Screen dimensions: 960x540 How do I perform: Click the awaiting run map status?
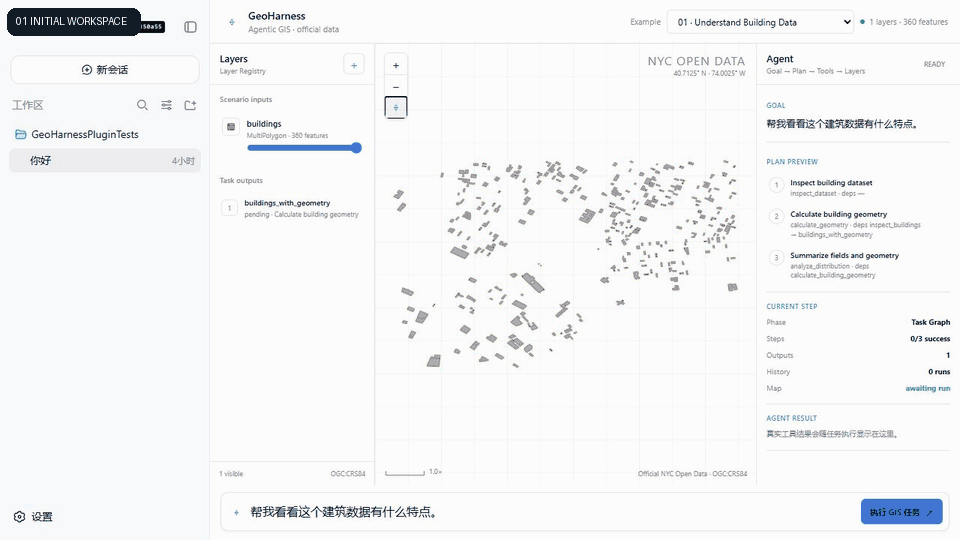pos(928,388)
